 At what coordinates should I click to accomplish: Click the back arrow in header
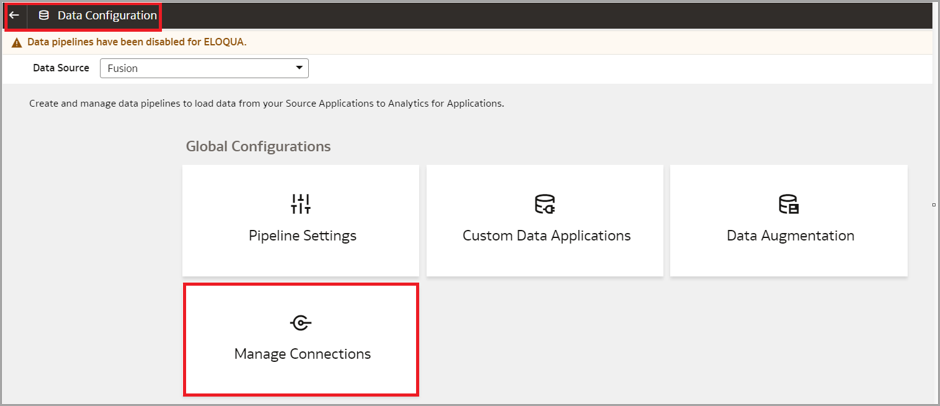click(x=14, y=15)
